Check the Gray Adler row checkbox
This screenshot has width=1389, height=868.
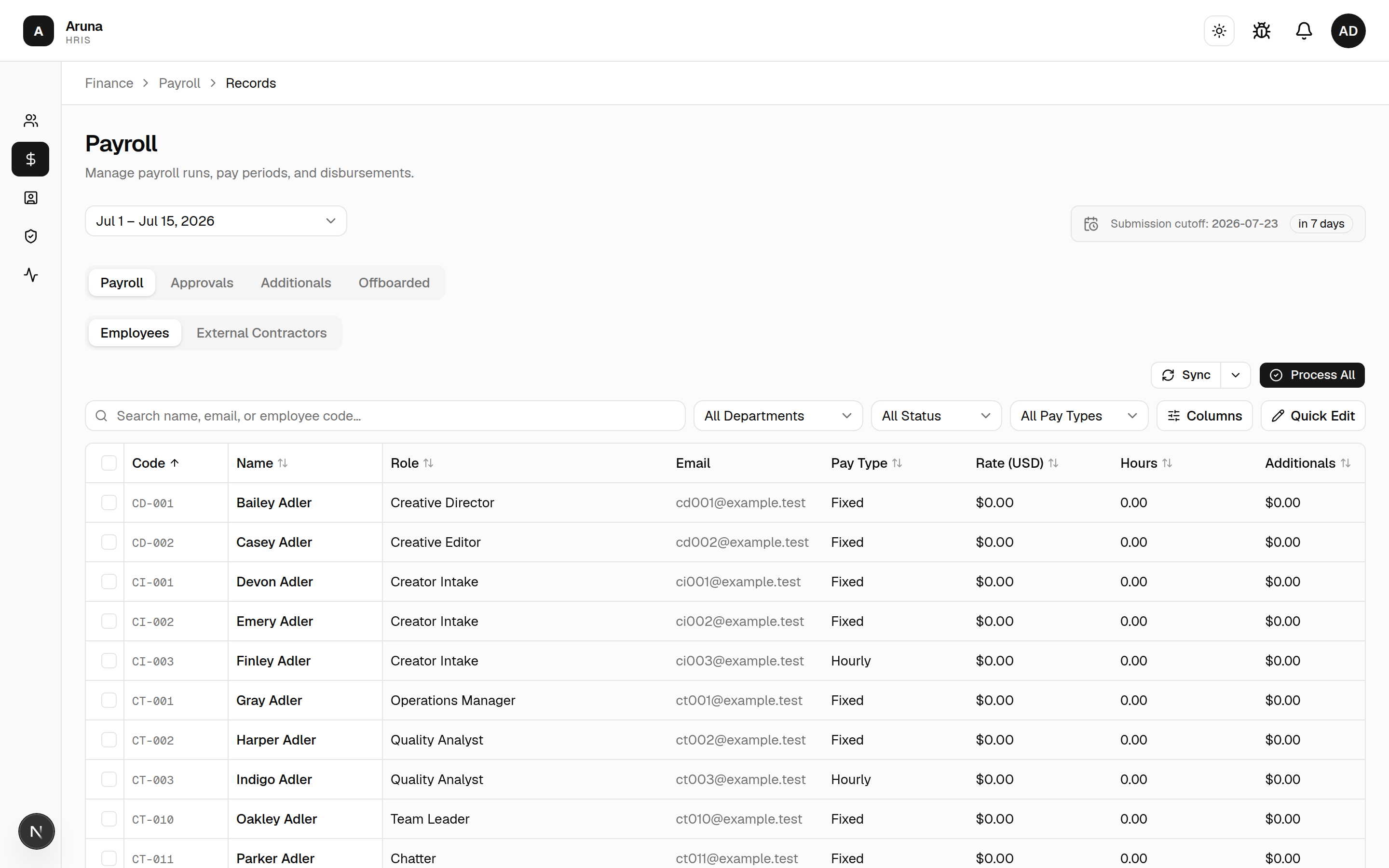point(109,700)
